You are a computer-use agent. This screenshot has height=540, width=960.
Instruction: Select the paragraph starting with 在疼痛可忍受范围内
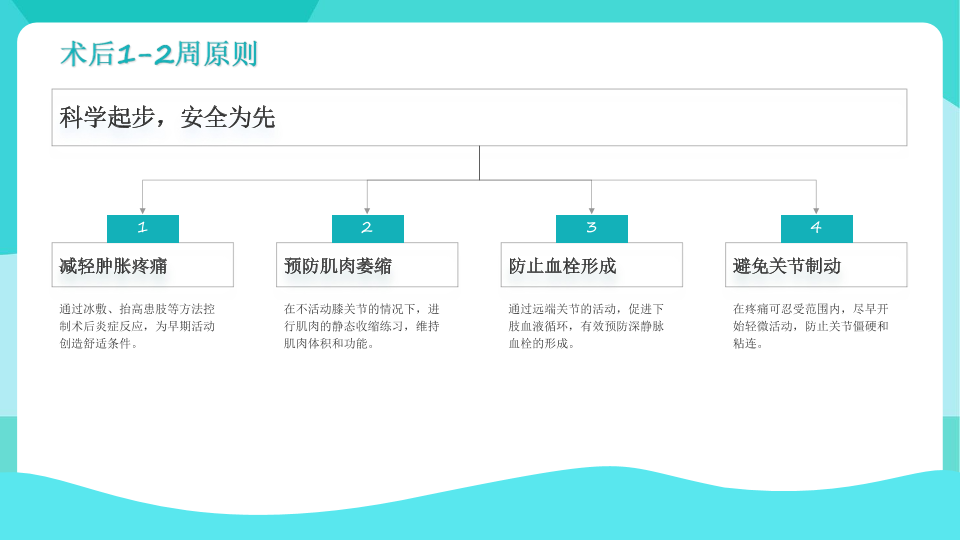tap(811, 326)
